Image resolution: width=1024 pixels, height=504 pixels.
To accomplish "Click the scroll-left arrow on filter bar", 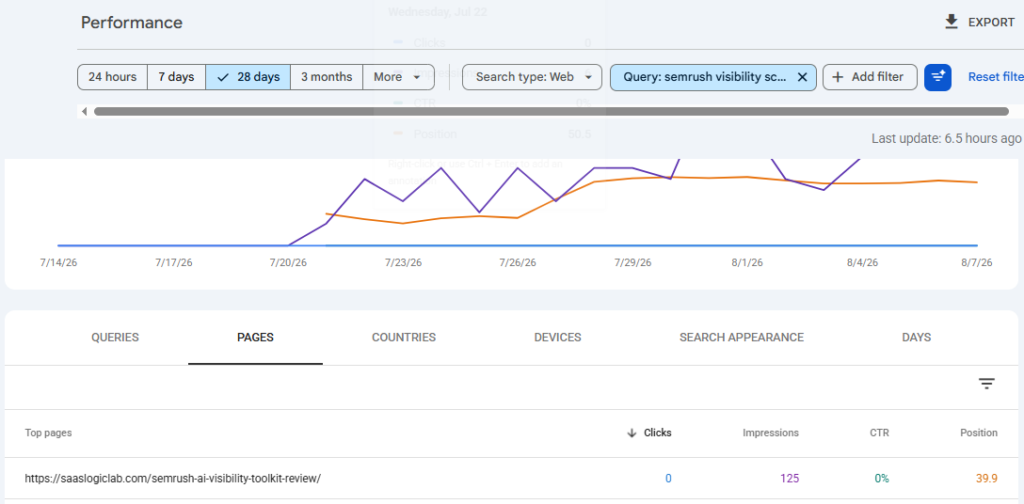I will click(x=84, y=112).
